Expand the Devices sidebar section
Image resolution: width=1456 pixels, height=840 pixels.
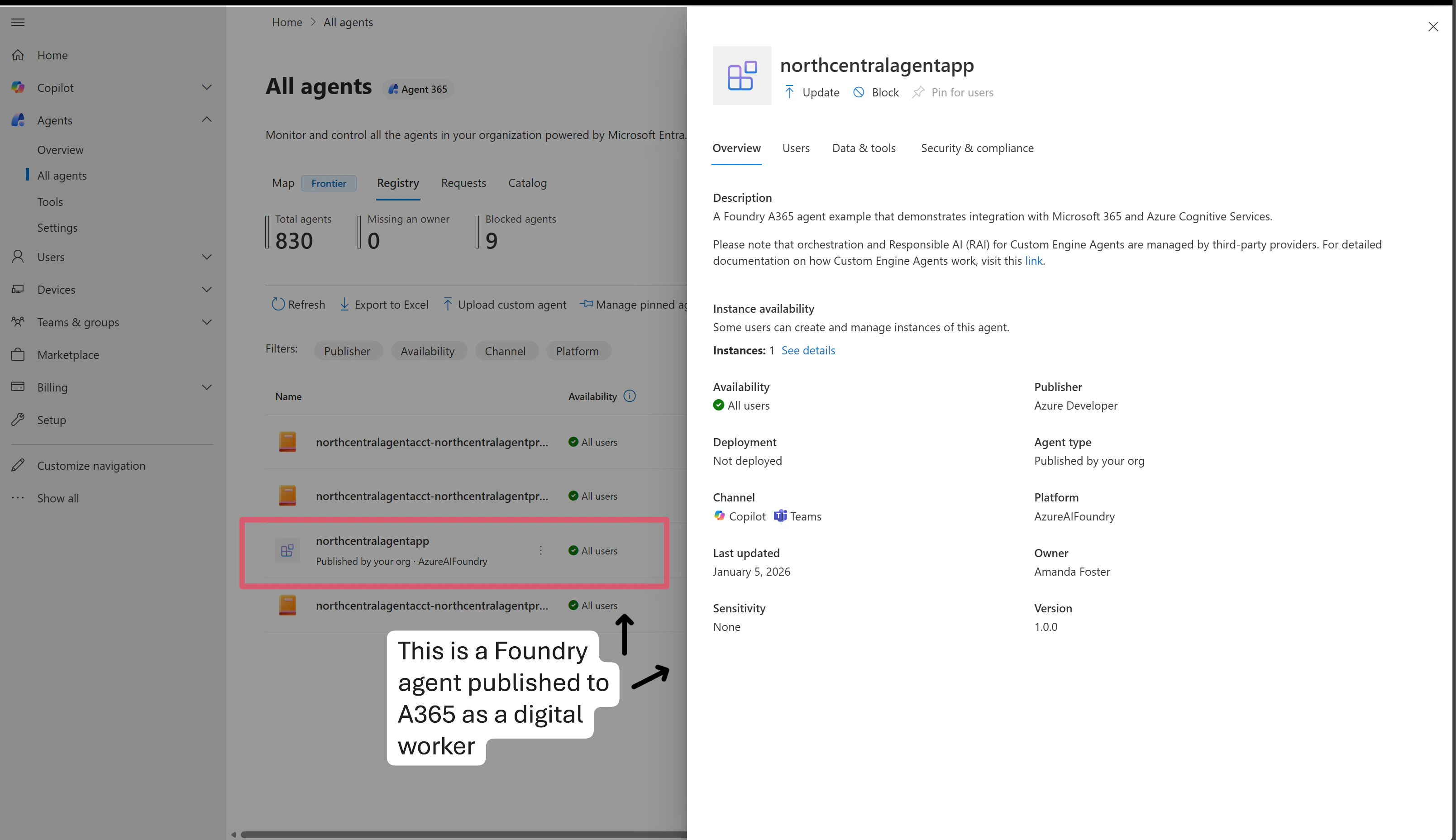tap(206, 289)
